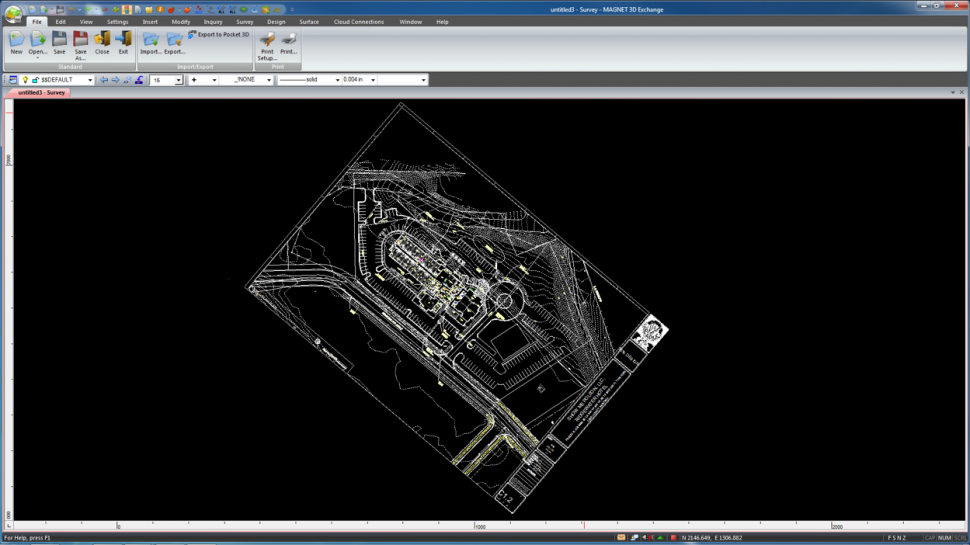Open the solid linetype dropdown
This screenshot has height=545, width=970.
(x=337, y=80)
